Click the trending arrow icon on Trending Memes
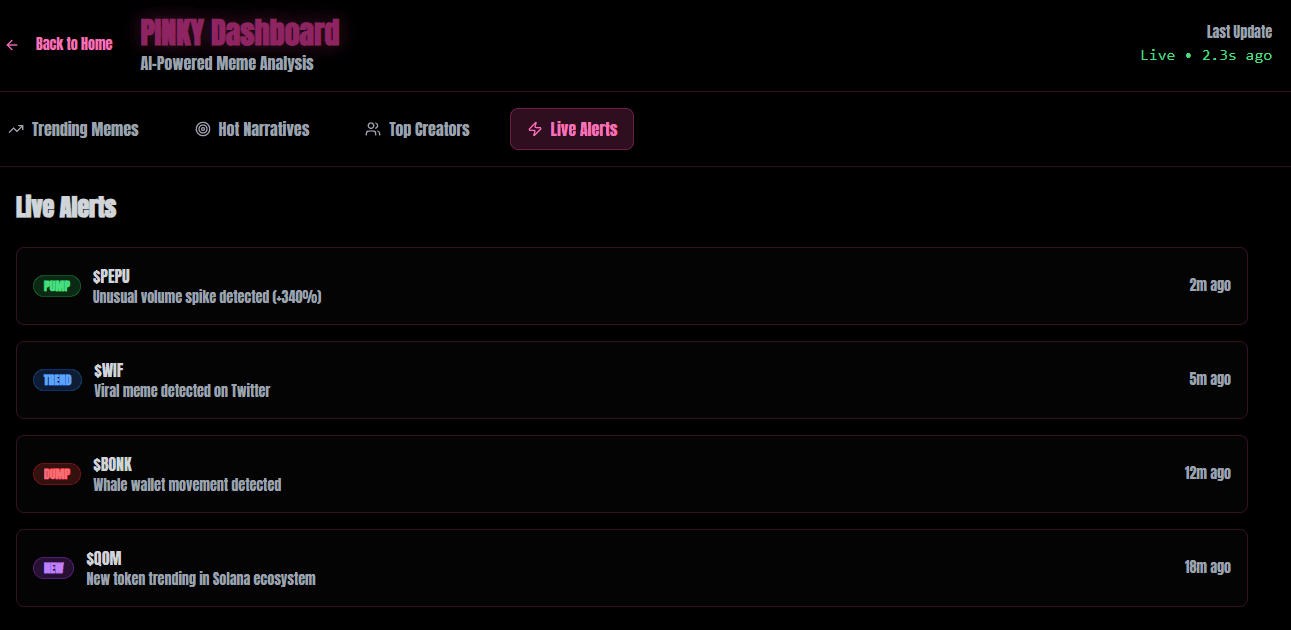 click(x=16, y=129)
